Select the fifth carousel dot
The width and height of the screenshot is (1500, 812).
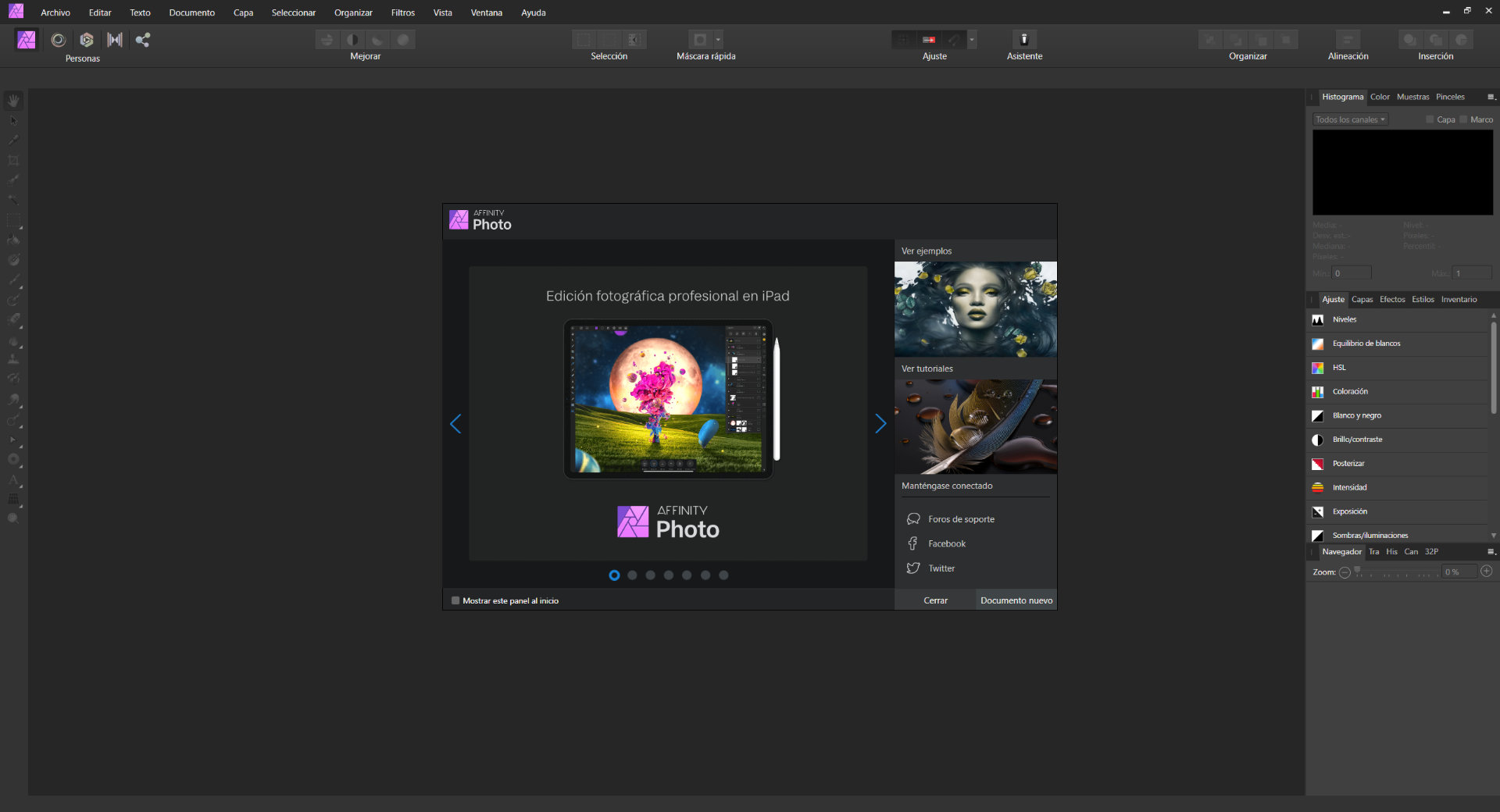tap(687, 575)
